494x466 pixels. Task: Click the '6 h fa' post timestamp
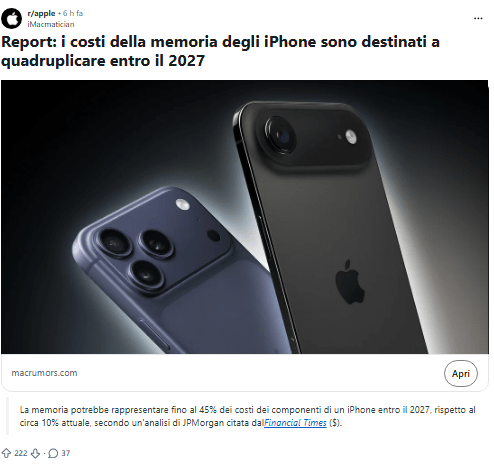73,13
